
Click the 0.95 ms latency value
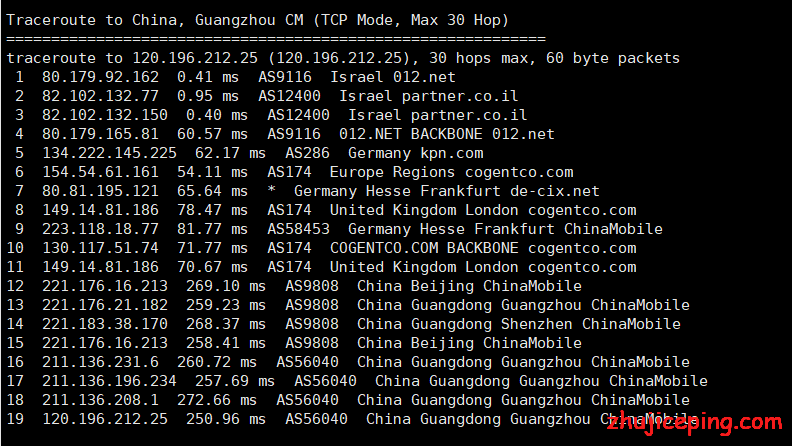pos(208,96)
